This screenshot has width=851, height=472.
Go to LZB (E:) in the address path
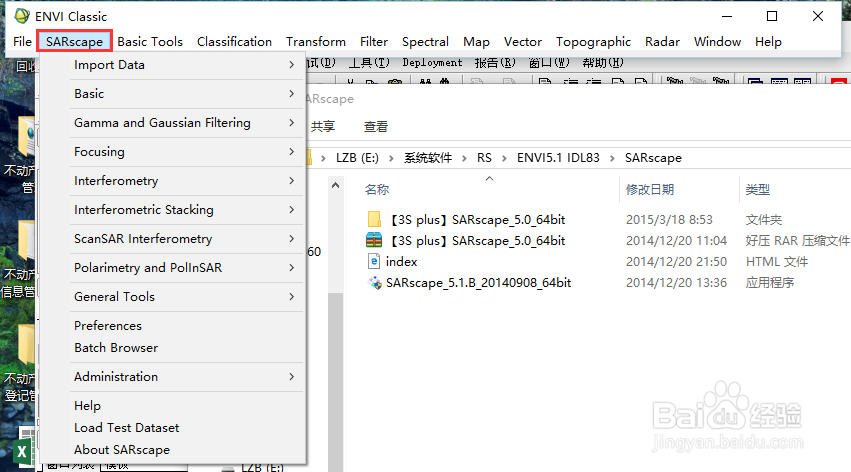click(357, 158)
